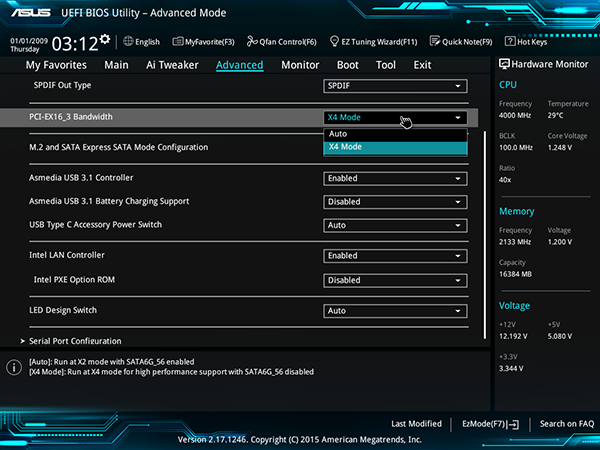Open the LED Design Switch dropdown
Viewport: 600px width, 450px height.
point(395,311)
